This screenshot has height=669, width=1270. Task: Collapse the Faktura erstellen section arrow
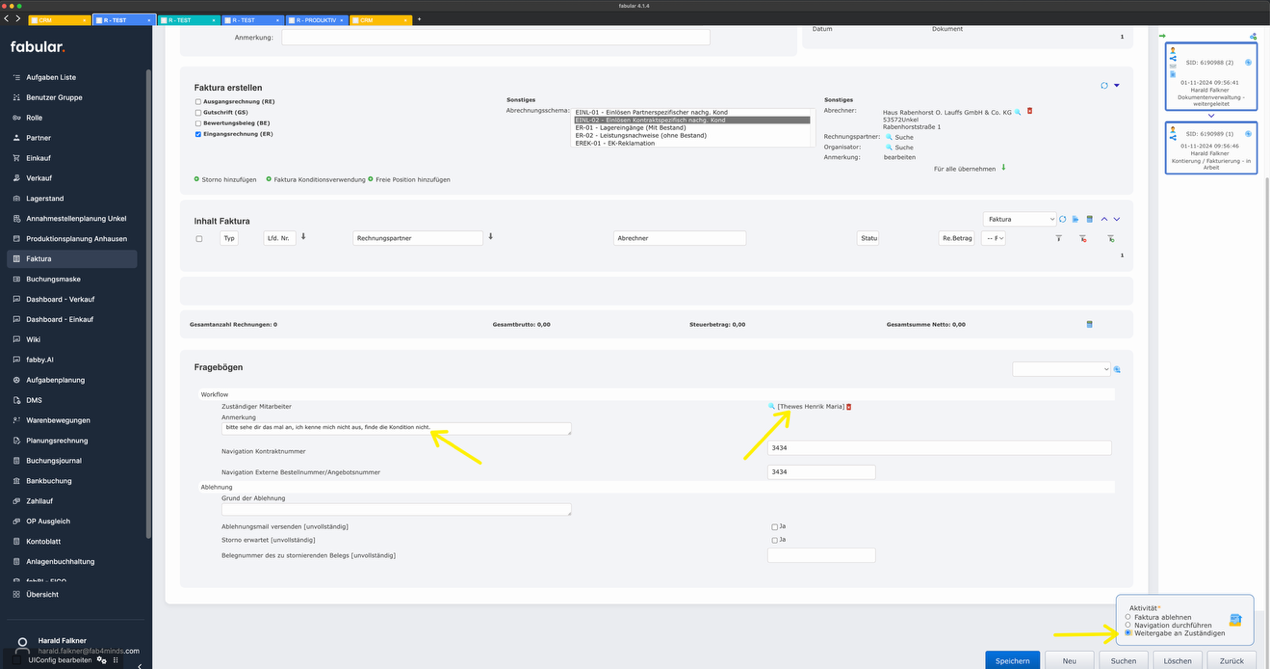coord(1117,86)
